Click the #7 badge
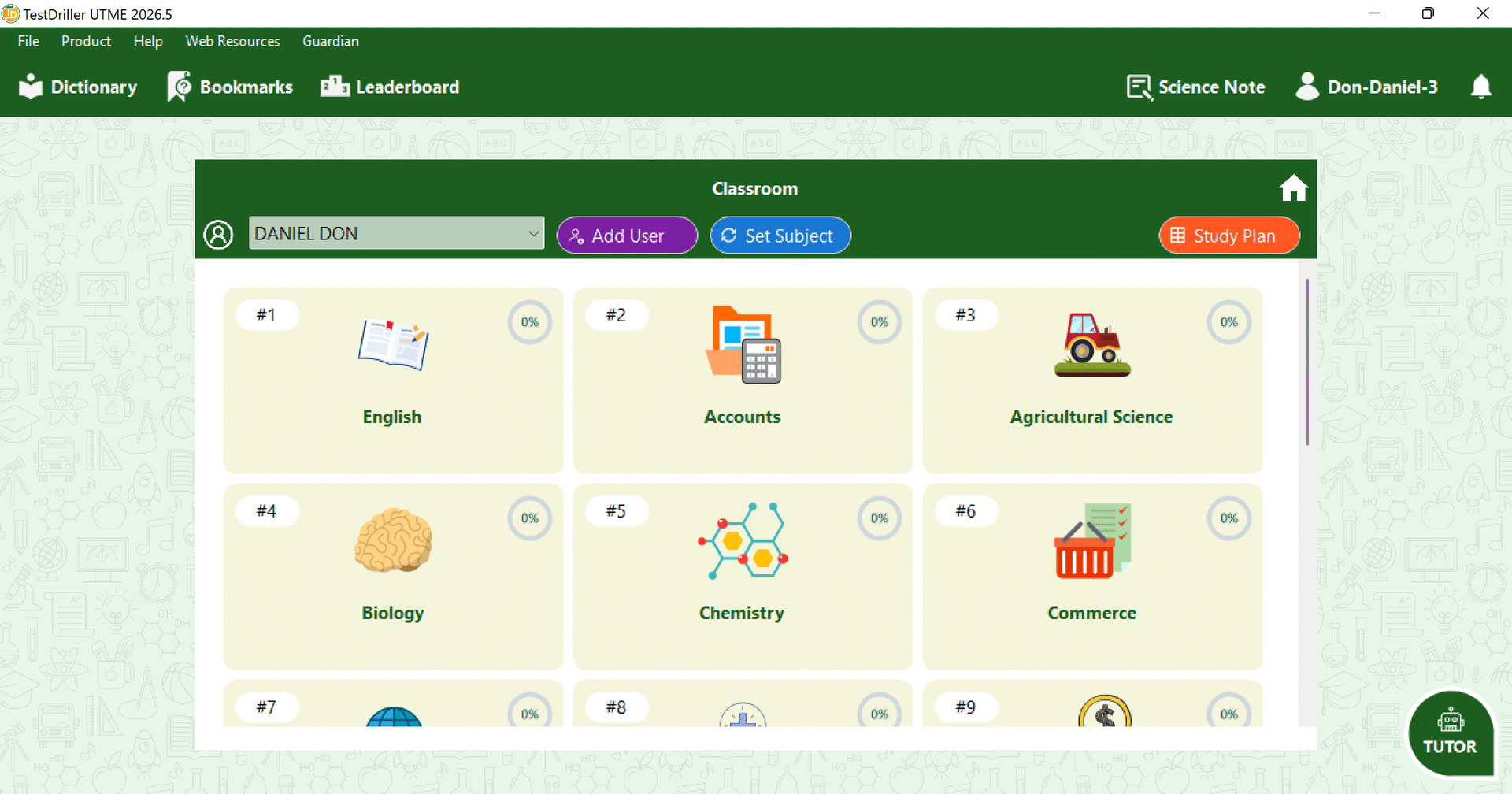The height and width of the screenshot is (794, 1512). pos(267,707)
